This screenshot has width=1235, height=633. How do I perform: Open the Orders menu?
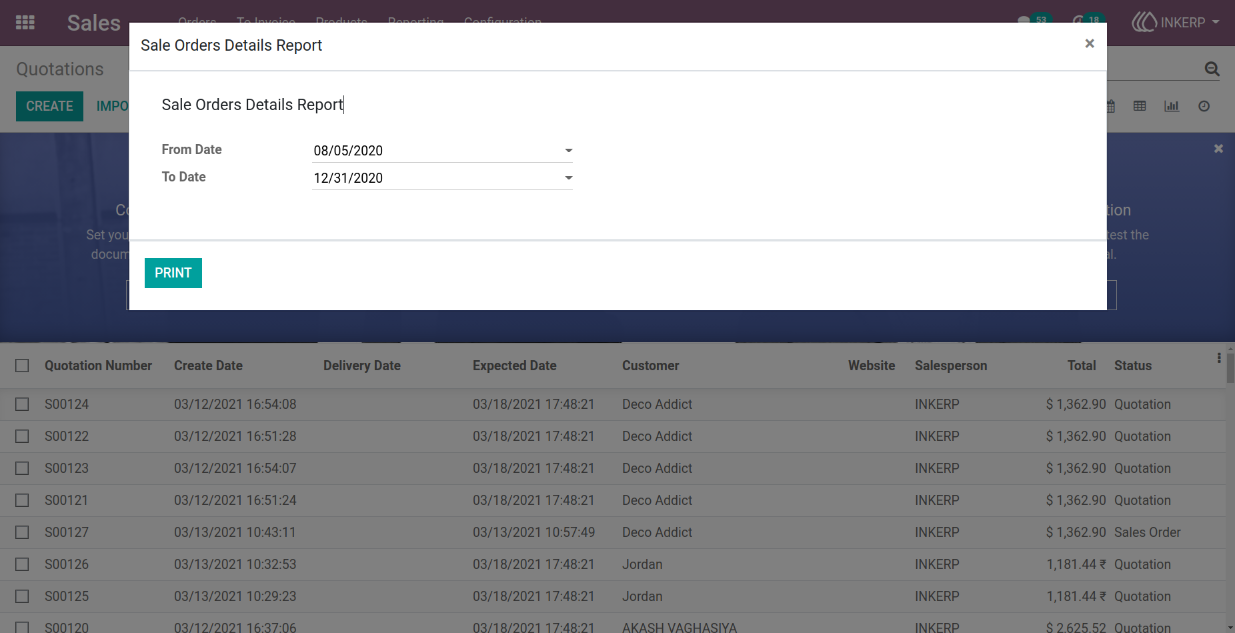coord(197,21)
